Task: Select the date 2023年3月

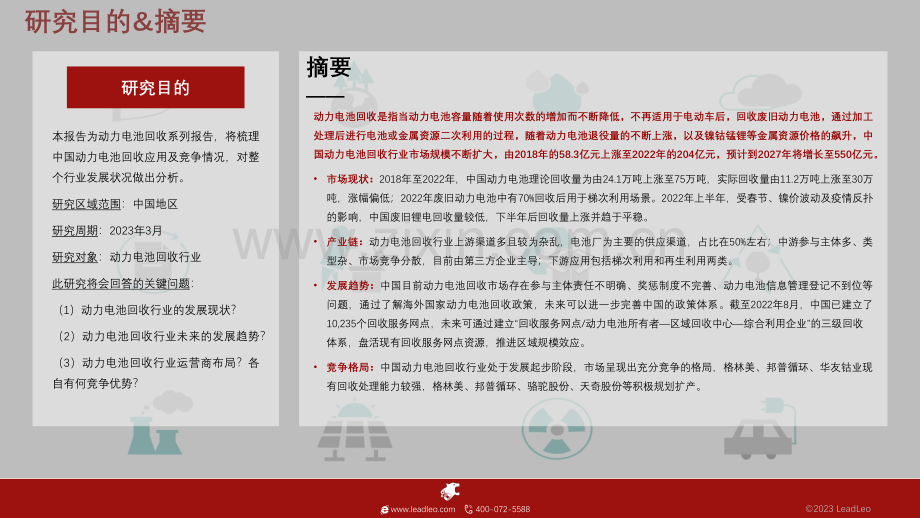Action: [x=136, y=231]
